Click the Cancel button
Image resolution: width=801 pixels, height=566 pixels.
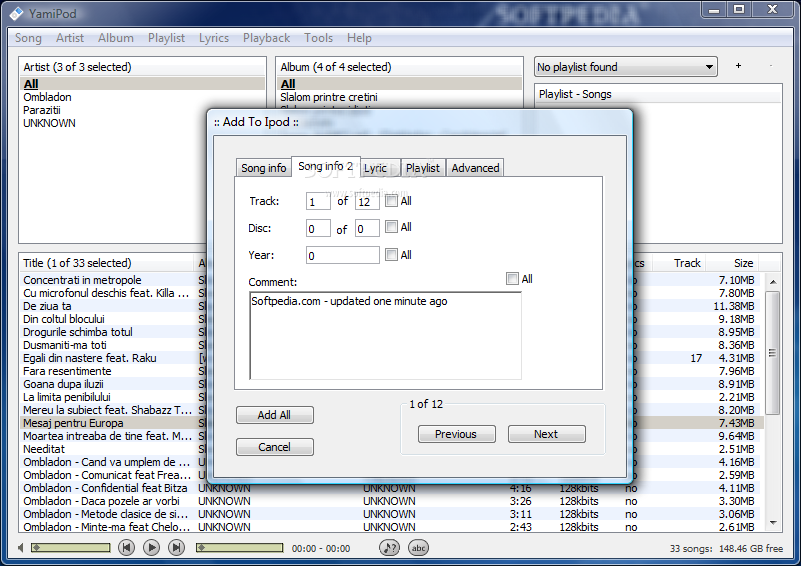click(274, 447)
